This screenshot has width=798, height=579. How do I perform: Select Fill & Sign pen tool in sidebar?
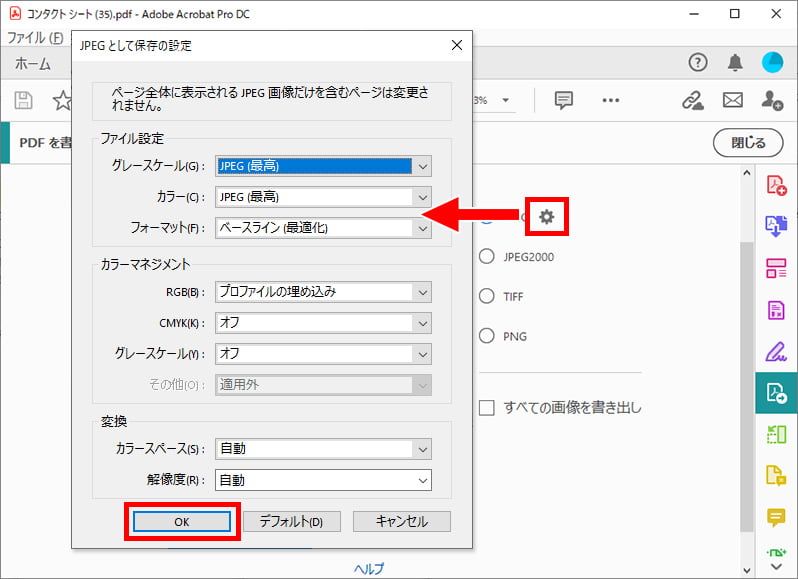pyautogui.click(x=776, y=351)
